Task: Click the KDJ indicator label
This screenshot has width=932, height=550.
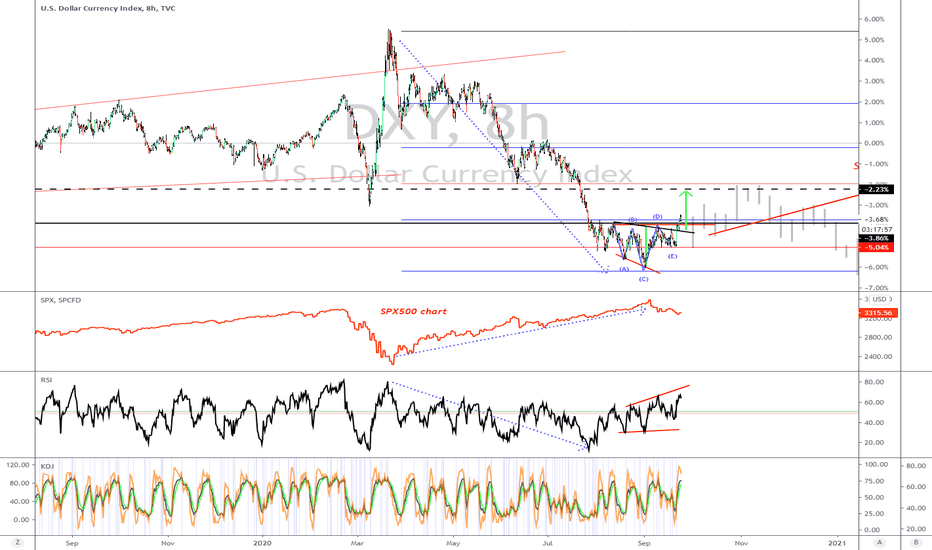Action: (47, 466)
